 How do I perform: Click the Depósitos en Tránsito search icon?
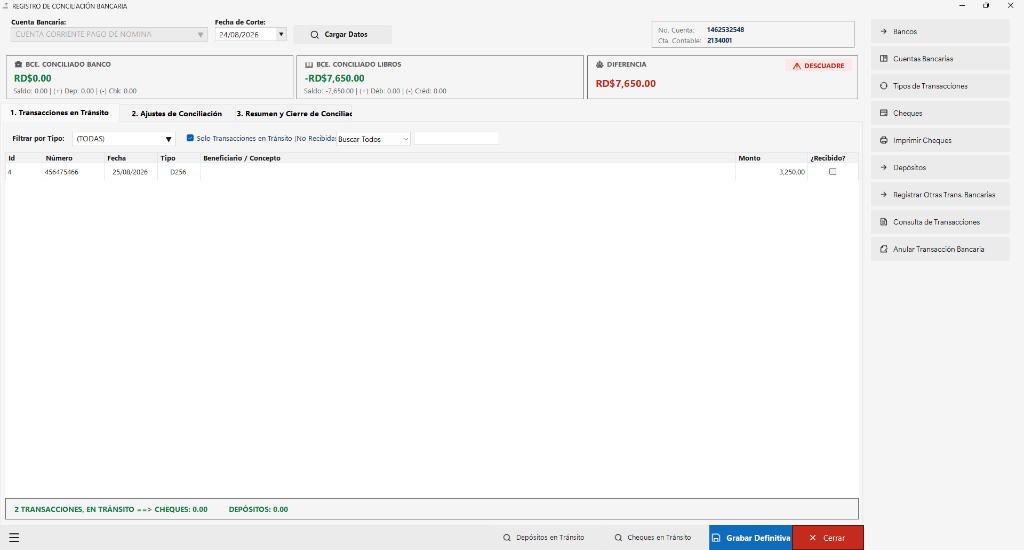point(507,538)
